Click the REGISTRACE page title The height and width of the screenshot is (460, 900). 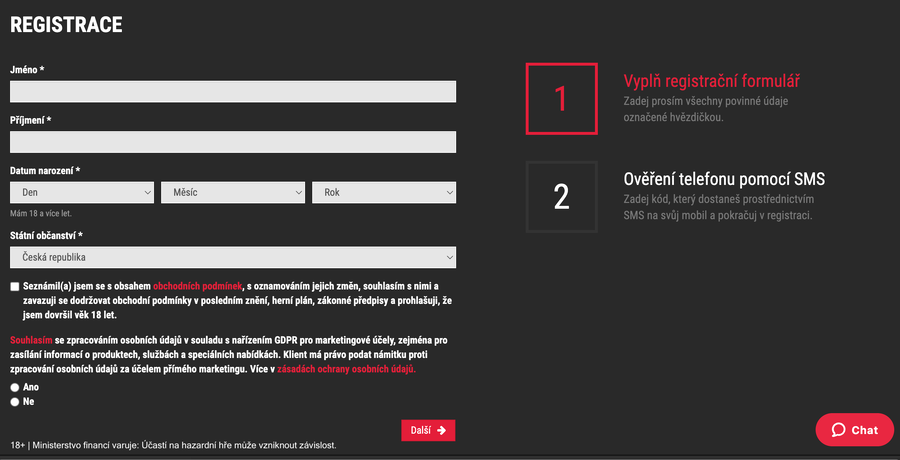pos(66,24)
